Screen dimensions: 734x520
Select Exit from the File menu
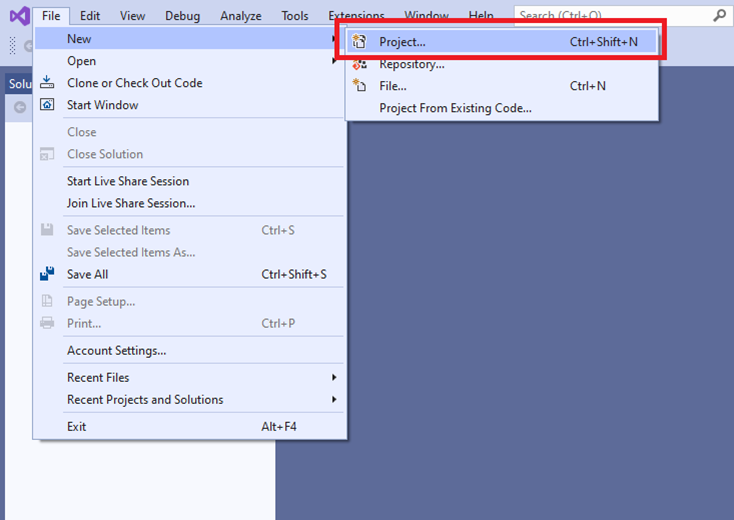77,427
